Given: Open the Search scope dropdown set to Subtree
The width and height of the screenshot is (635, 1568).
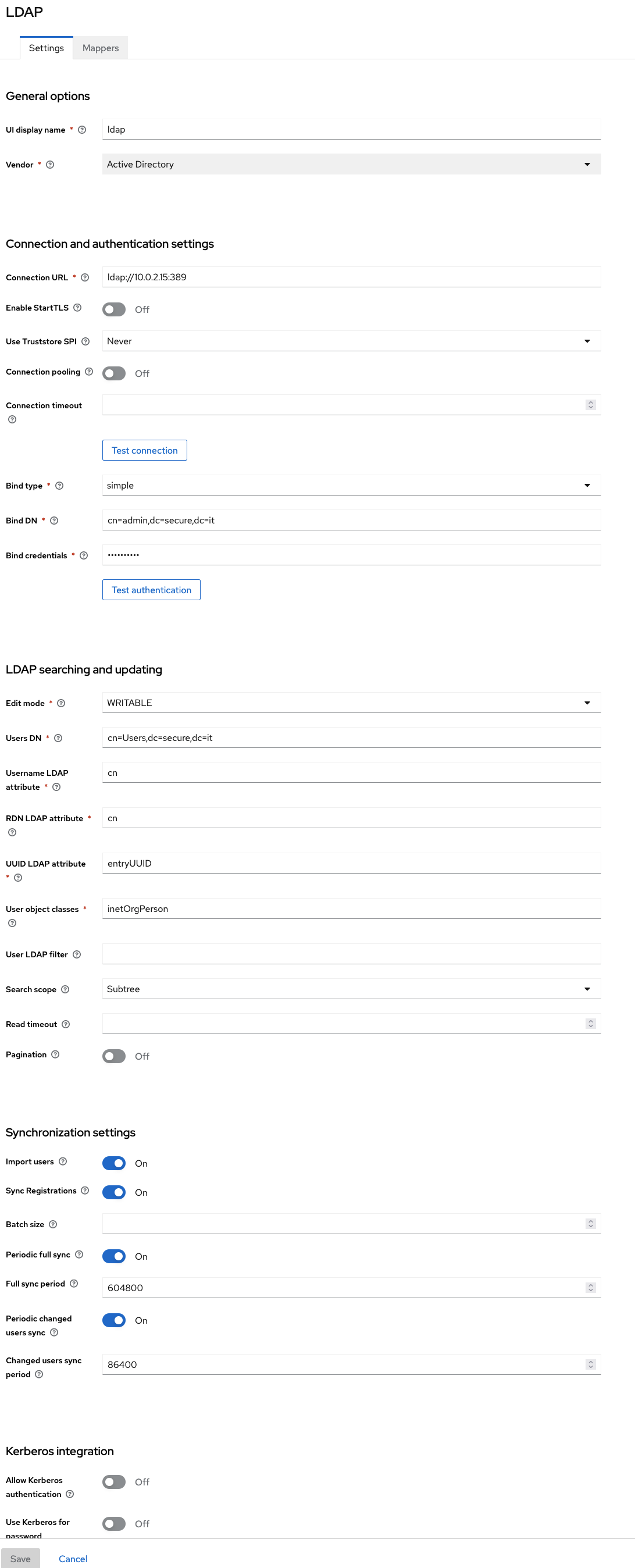Looking at the screenshot, I should point(351,989).
